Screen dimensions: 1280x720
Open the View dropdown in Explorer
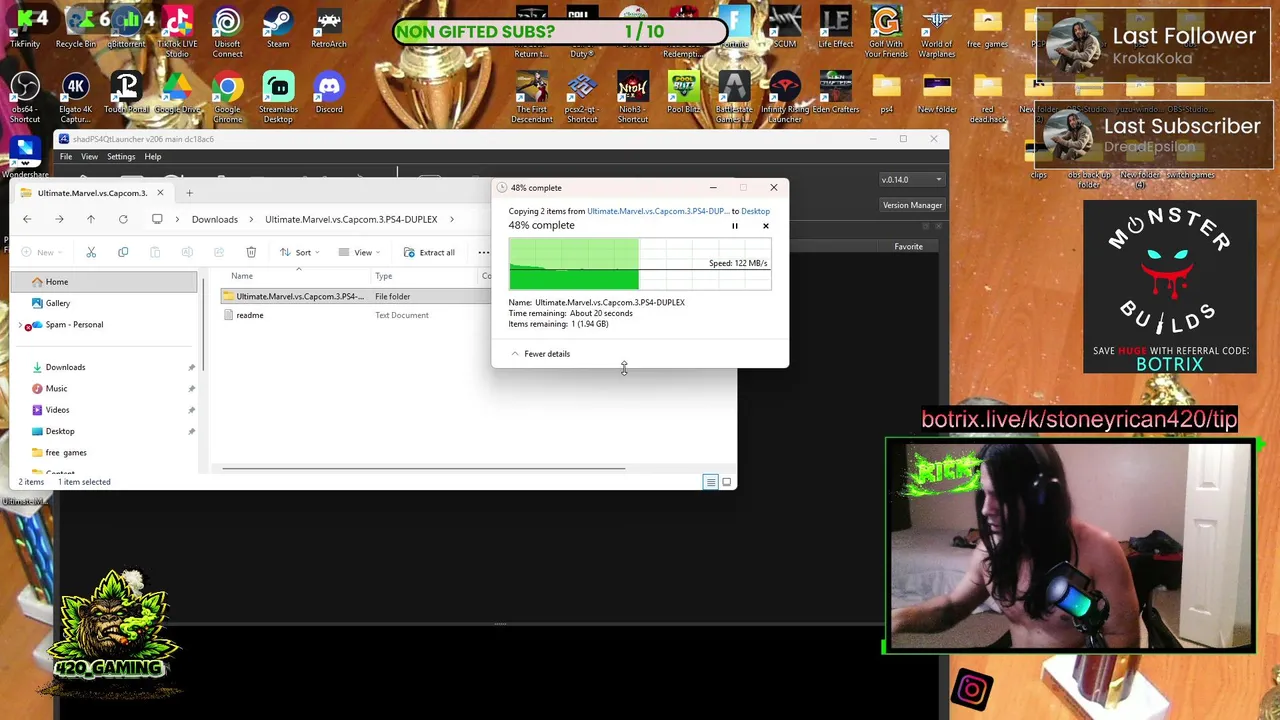point(360,252)
